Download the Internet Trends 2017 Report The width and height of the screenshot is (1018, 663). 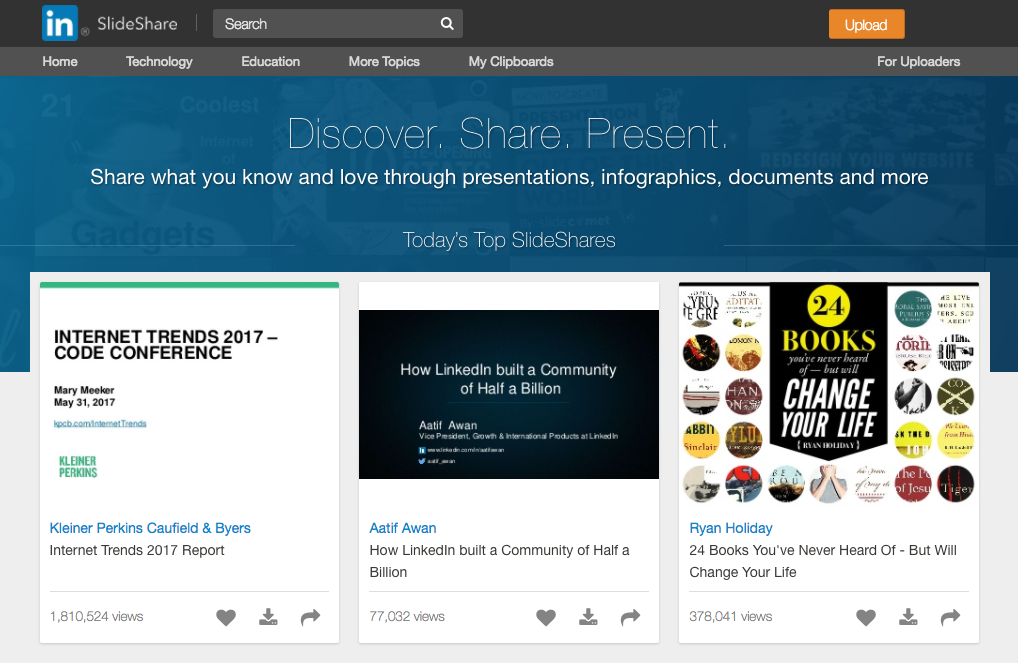coord(268,617)
